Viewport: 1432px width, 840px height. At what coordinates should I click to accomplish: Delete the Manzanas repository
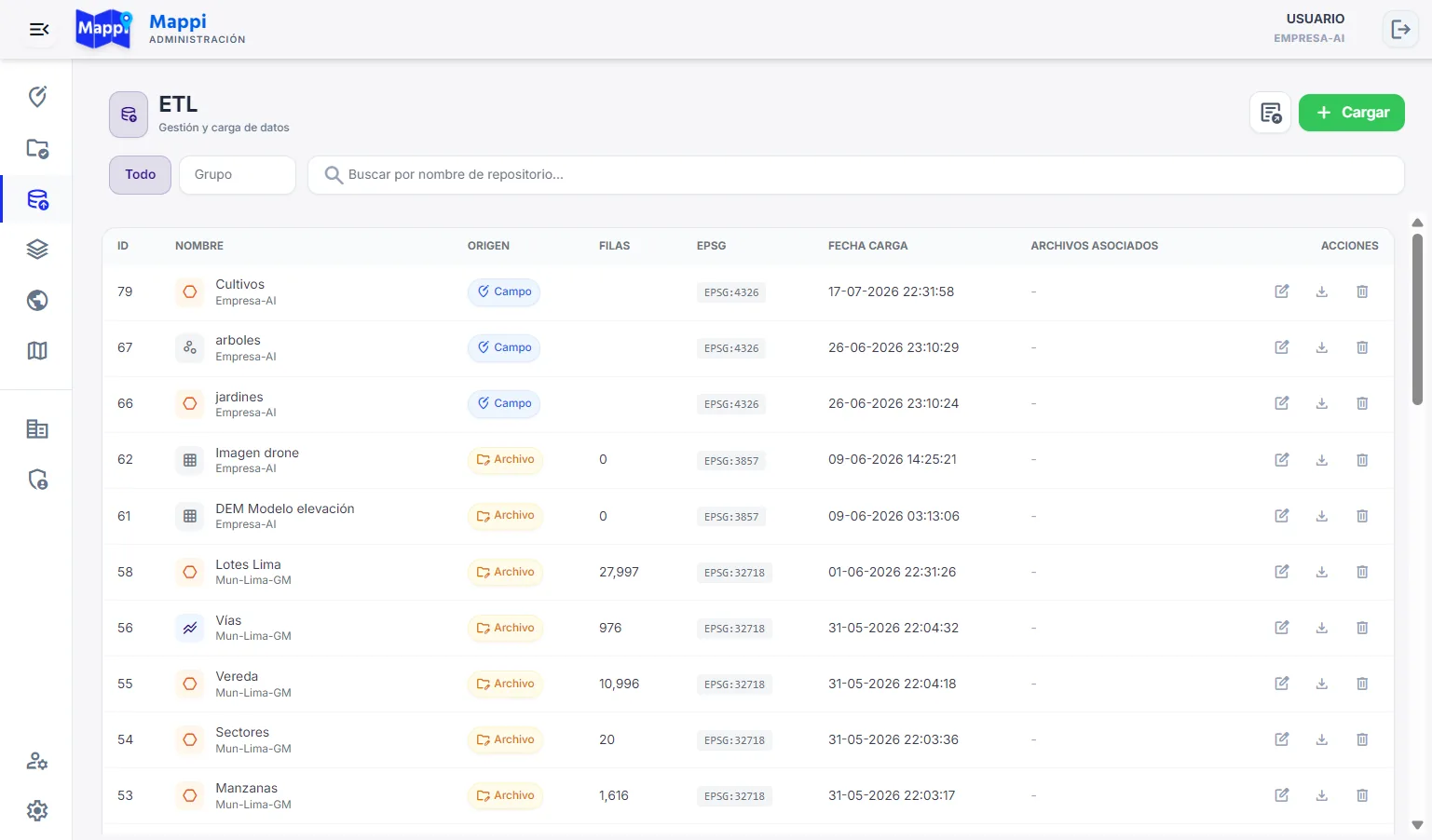(x=1362, y=795)
